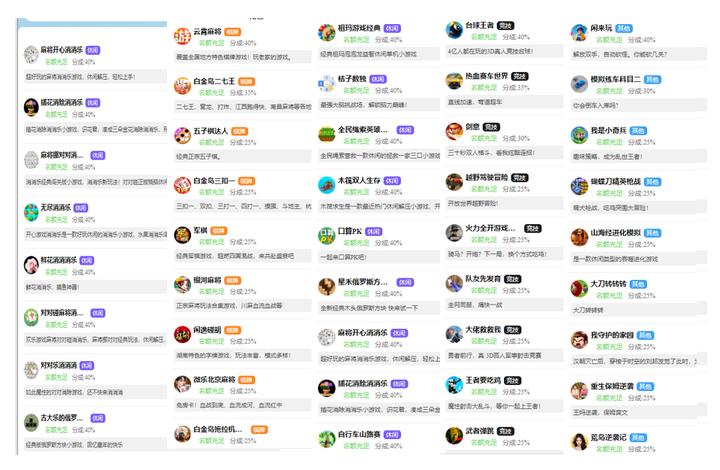Open the 银河麻将 game title
The height and width of the screenshot is (470, 720).
[x=207, y=280]
